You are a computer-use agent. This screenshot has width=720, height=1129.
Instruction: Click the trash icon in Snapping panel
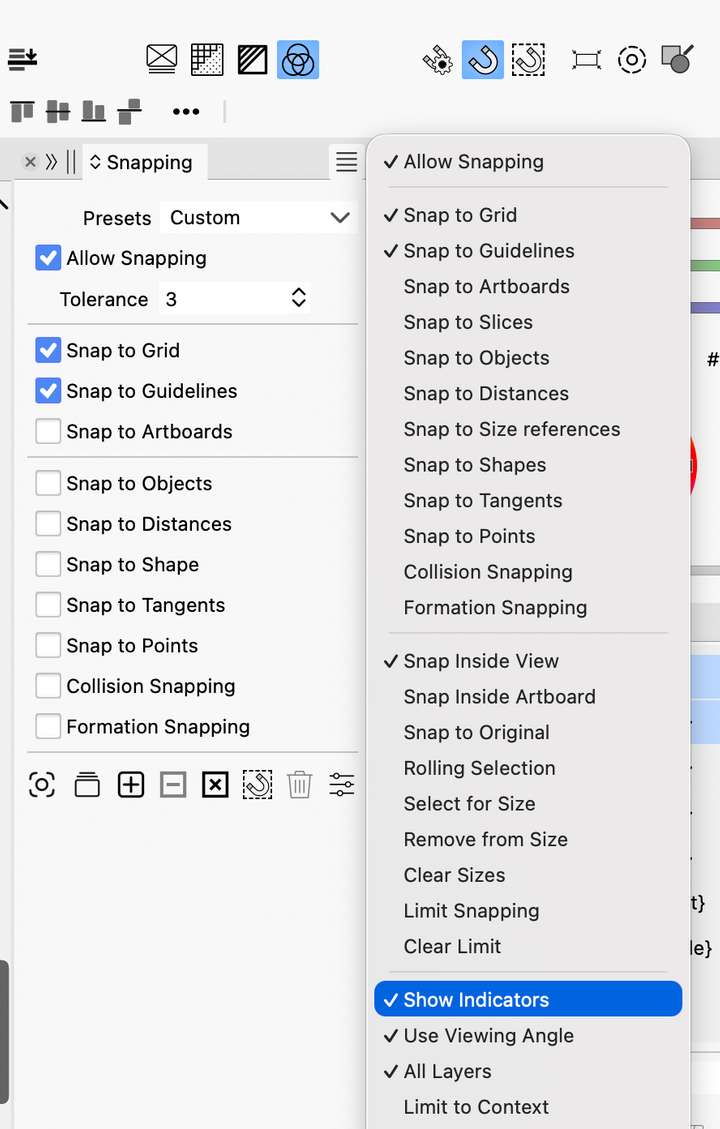[x=299, y=785]
